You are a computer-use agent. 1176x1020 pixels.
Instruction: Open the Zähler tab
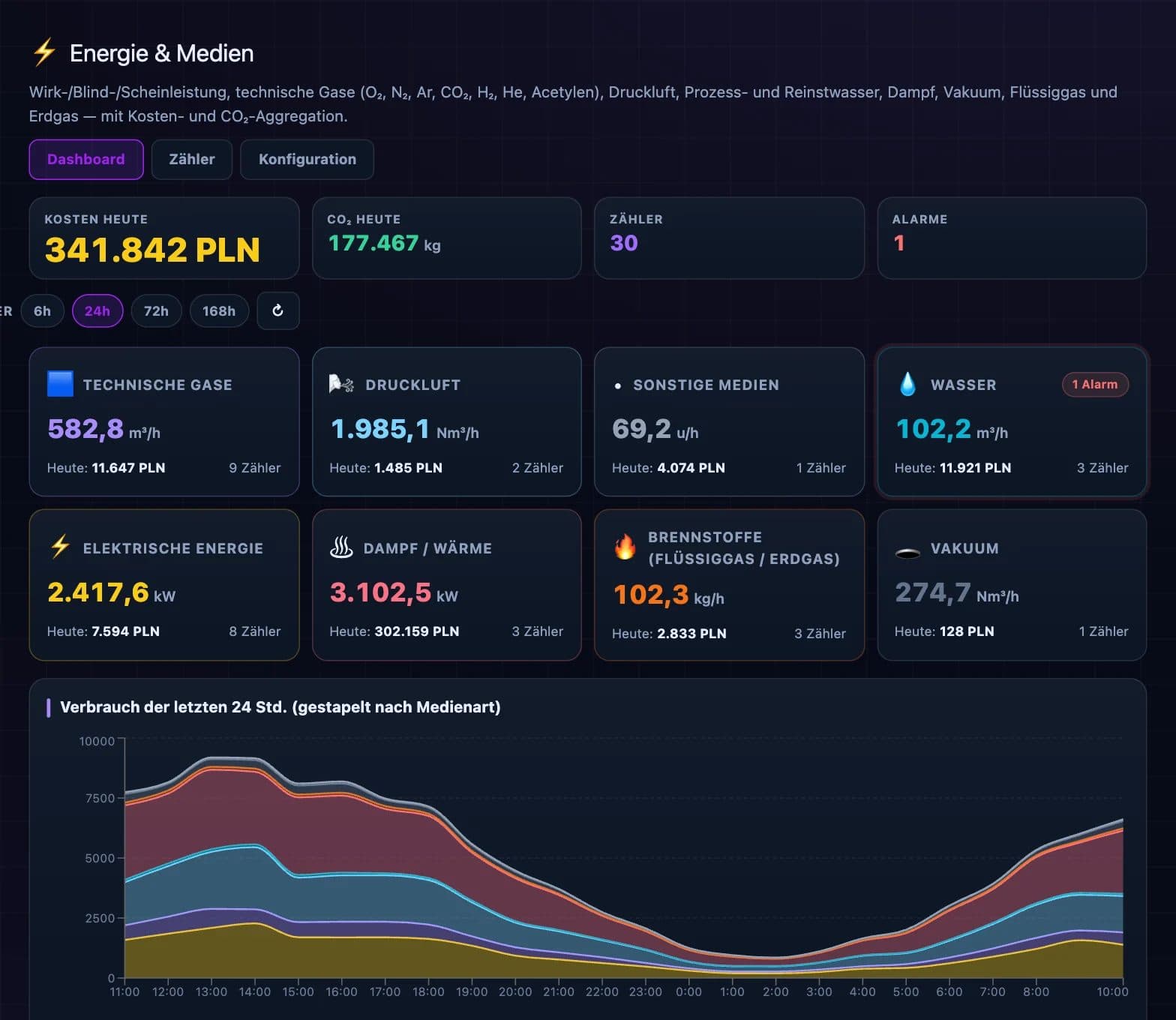[x=192, y=159]
